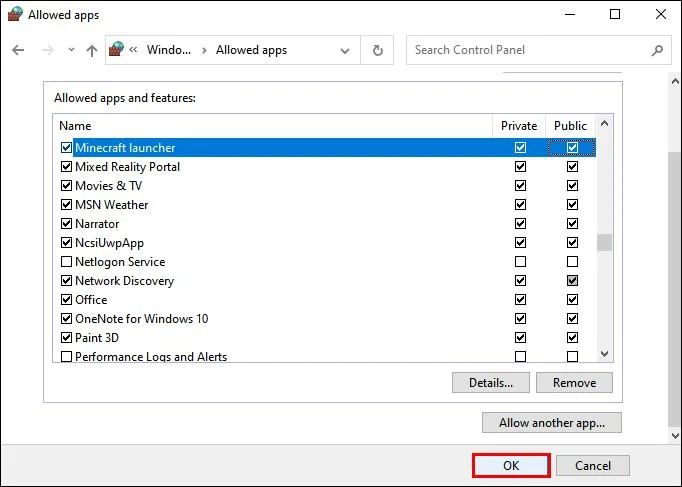Select the Windo... breadcrumb segment
Viewport: 682px width, 487px height.
point(169,50)
